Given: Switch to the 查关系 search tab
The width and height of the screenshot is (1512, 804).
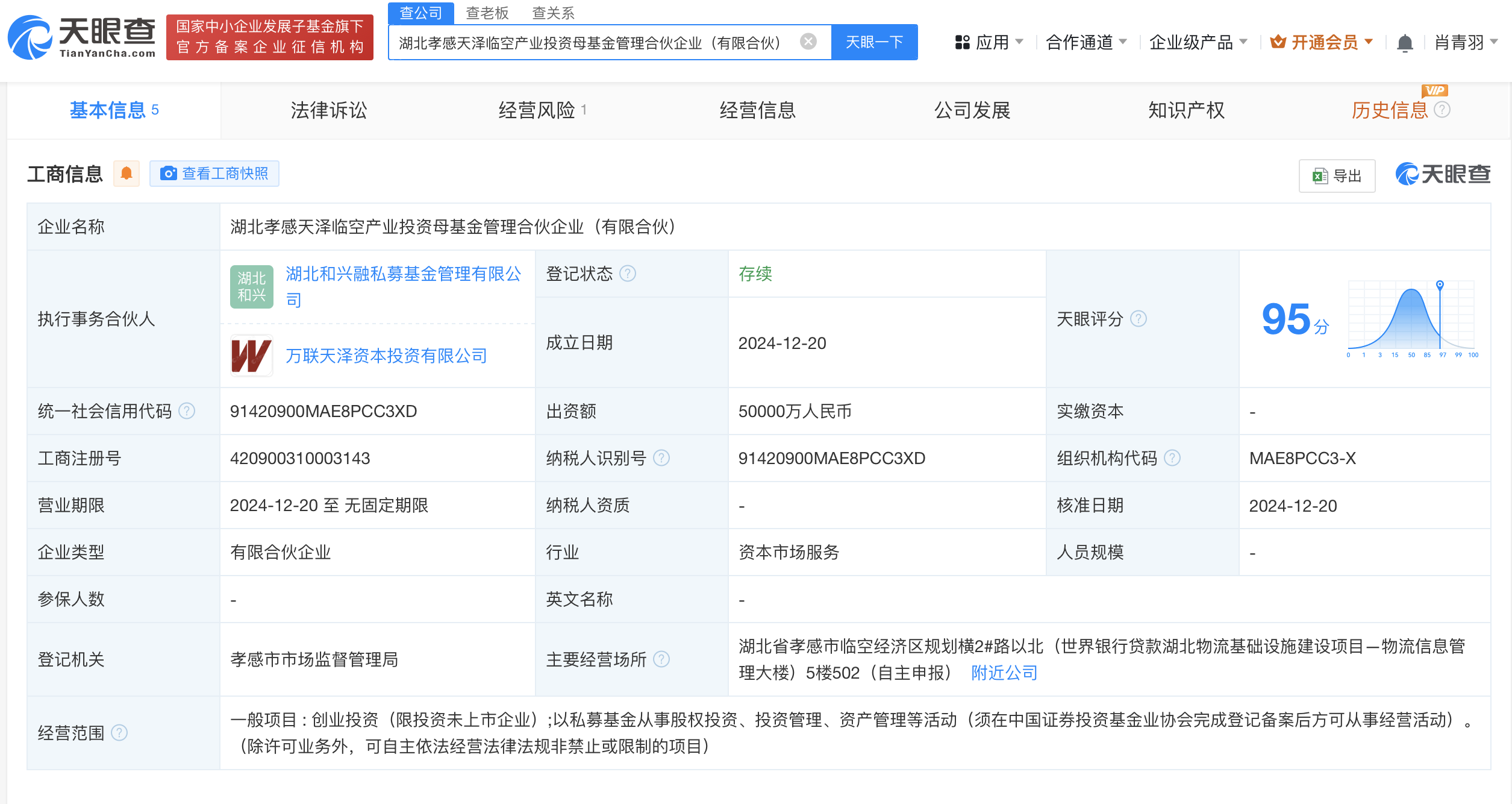Looking at the screenshot, I should [x=554, y=13].
